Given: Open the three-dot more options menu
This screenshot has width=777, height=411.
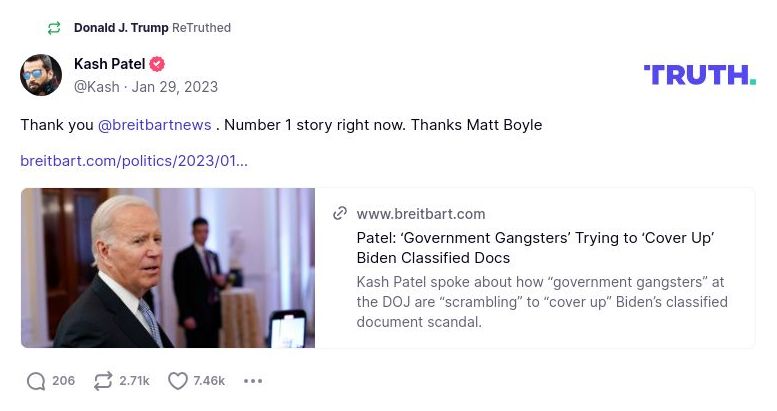Looking at the screenshot, I should [253, 381].
